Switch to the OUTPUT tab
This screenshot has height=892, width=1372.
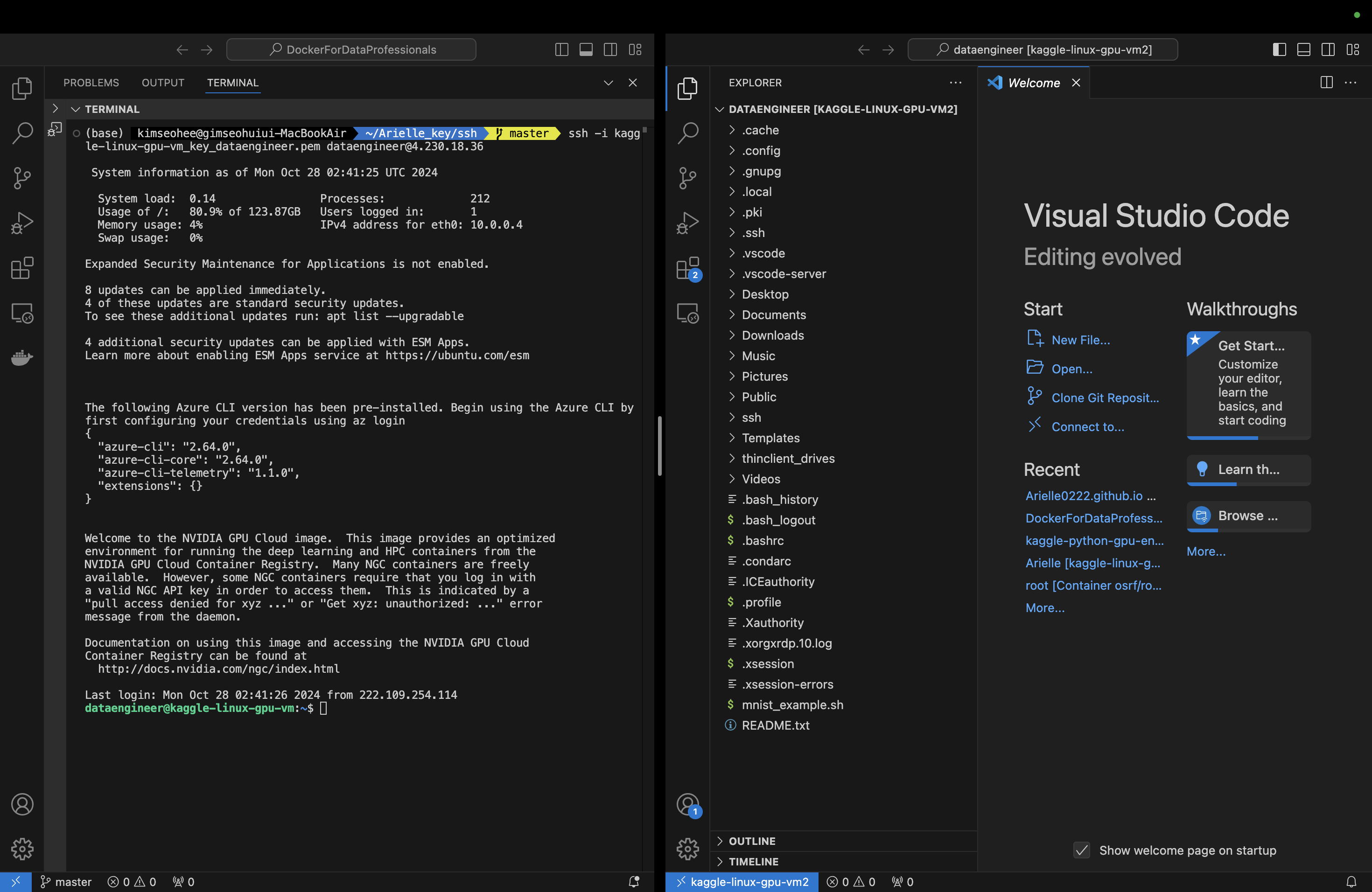163,83
